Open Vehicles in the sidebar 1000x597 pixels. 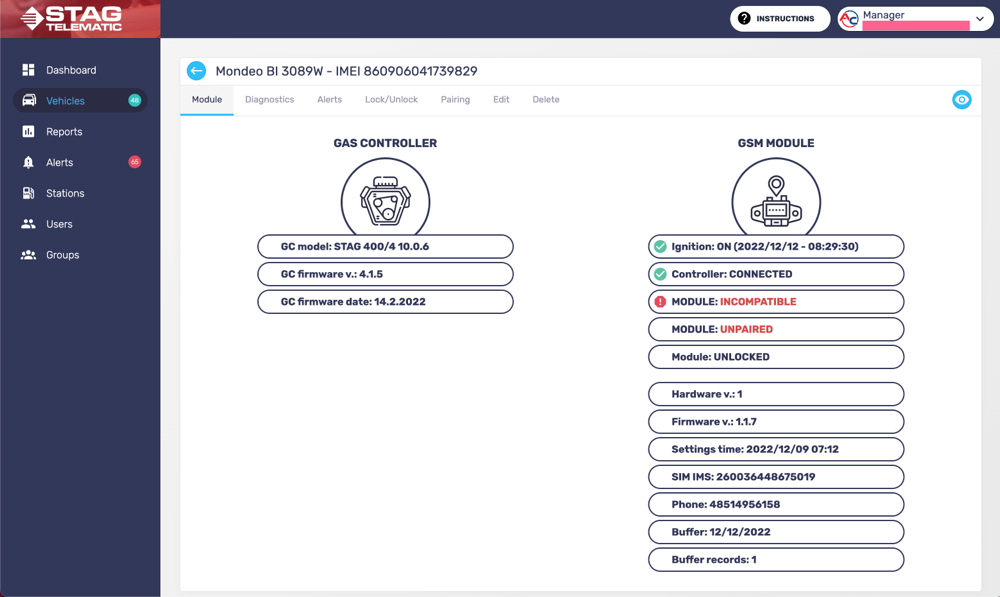click(x=80, y=100)
